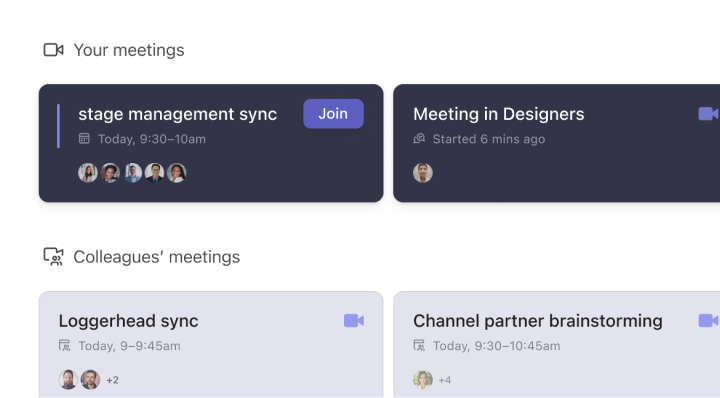Click the Today, 9–9:45am time text
The image size is (720, 398).
click(129, 346)
